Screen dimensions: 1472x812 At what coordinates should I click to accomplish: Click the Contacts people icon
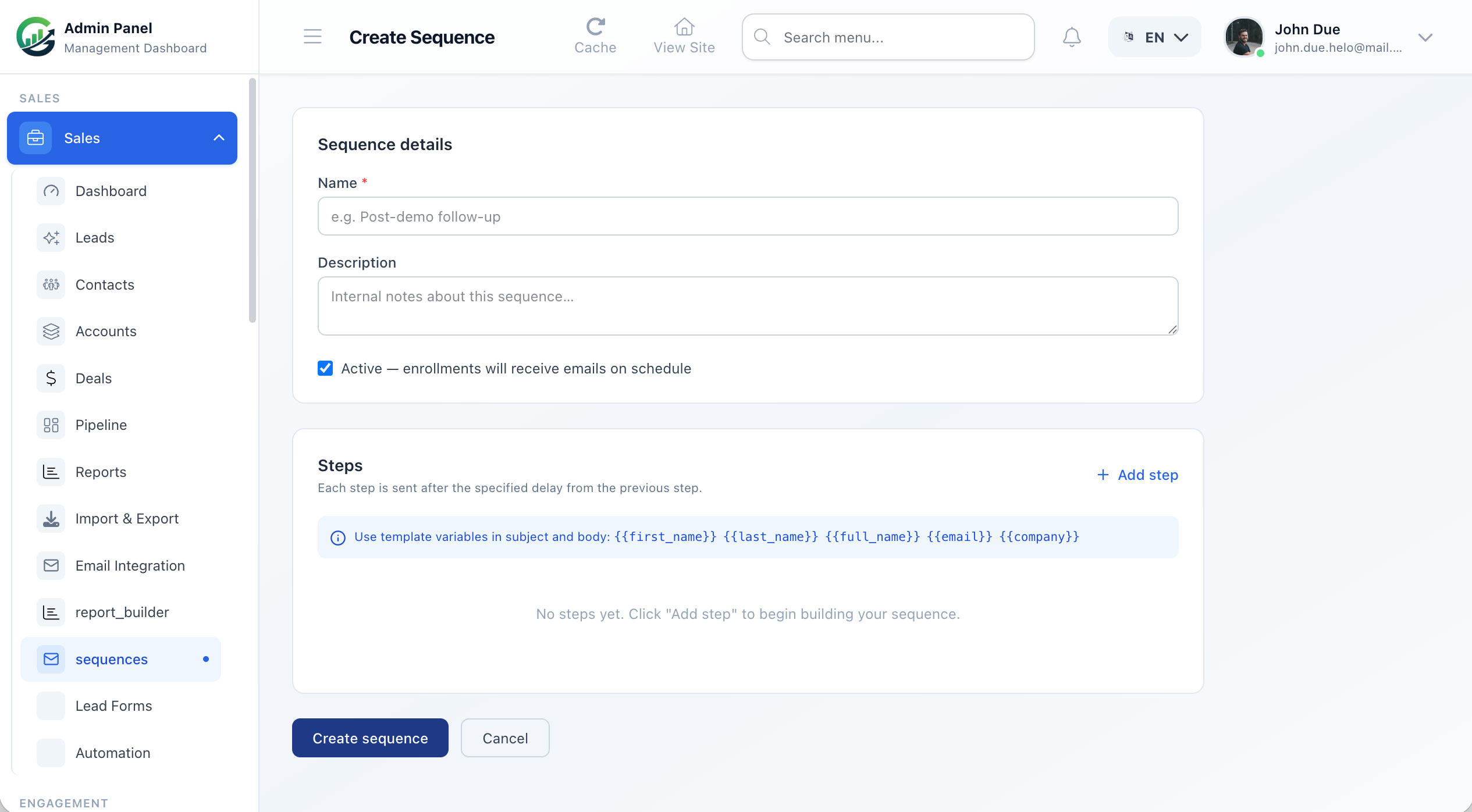[x=51, y=284]
